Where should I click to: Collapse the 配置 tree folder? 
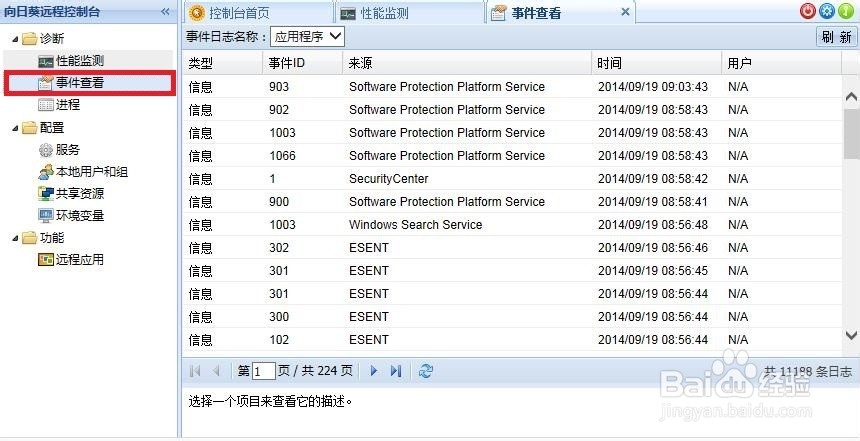(15, 128)
